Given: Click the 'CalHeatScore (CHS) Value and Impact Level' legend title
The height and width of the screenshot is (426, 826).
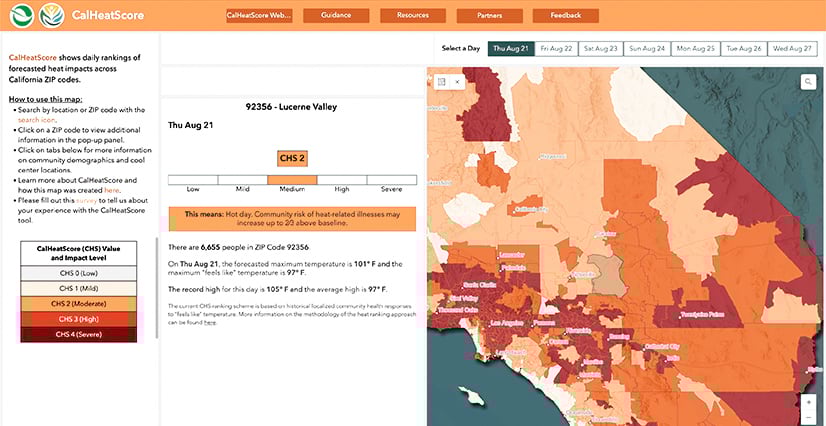Looking at the screenshot, I should click(78, 251).
